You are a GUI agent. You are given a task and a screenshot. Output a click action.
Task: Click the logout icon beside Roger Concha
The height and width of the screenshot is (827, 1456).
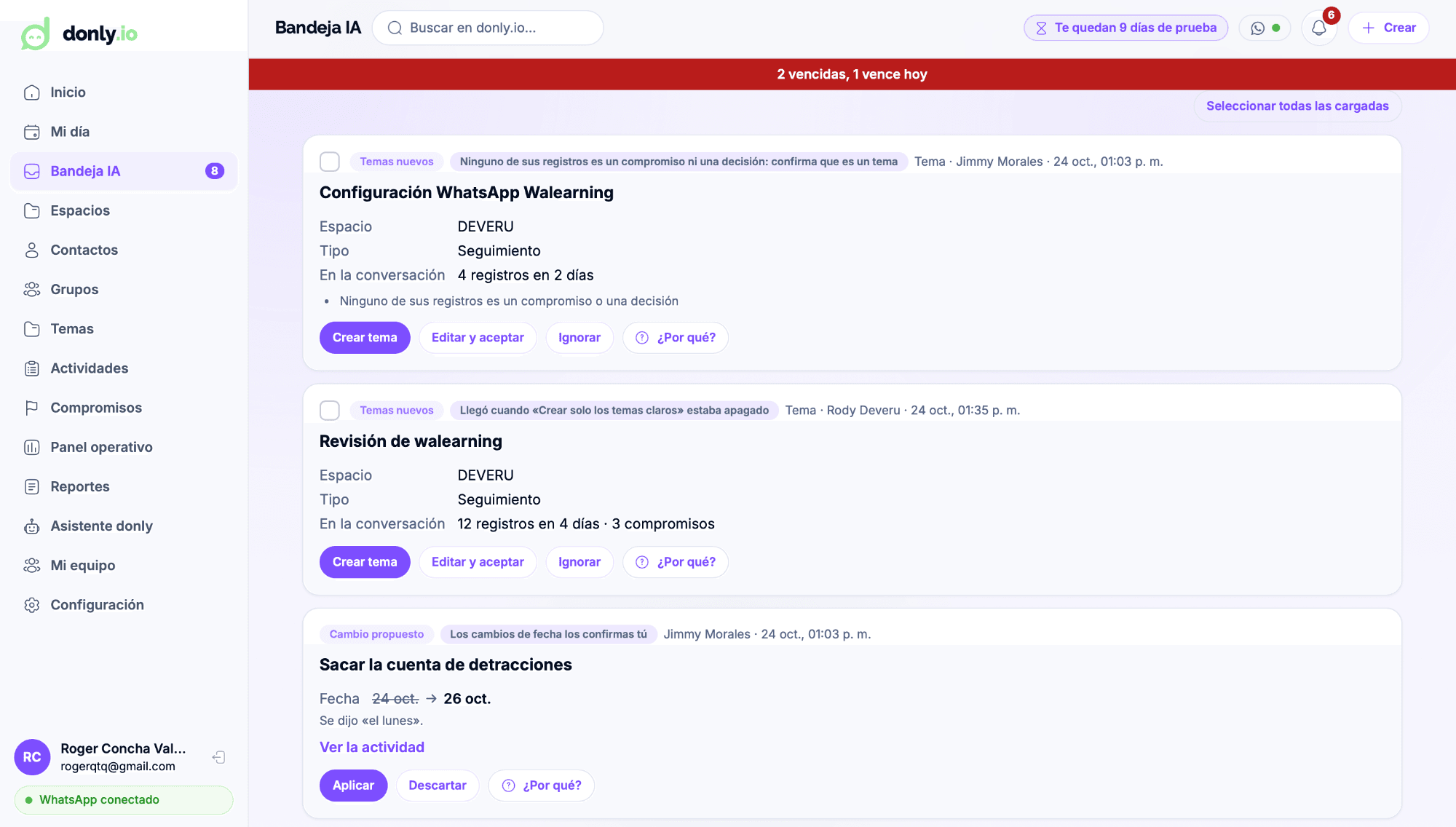pyautogui.click(x=218, y=757)
